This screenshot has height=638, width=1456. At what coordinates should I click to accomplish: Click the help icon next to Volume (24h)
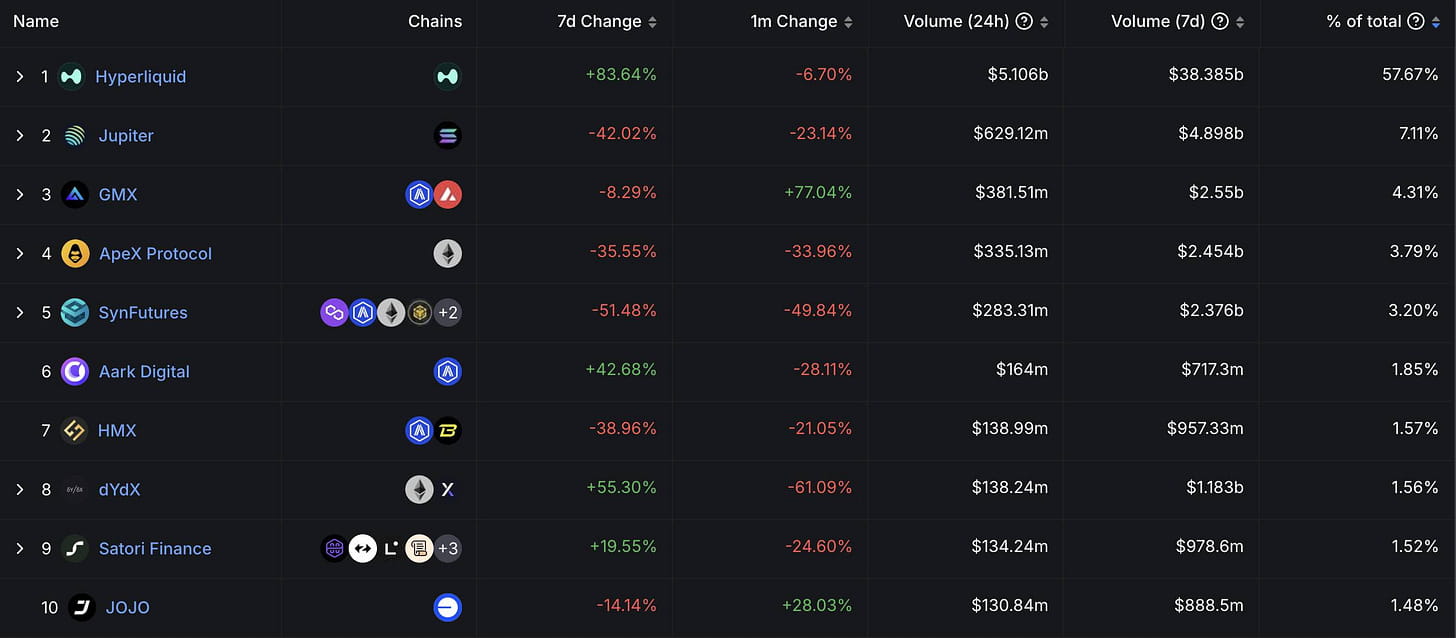pyautogui.click(x=1024, y=21)
